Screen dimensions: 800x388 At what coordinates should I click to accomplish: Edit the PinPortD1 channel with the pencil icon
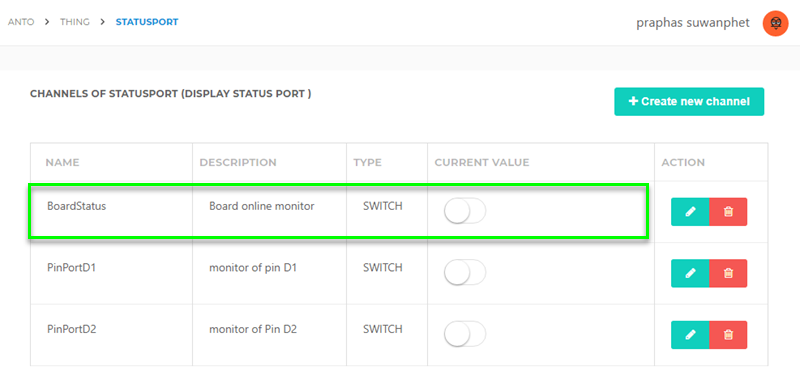[690, 273]
